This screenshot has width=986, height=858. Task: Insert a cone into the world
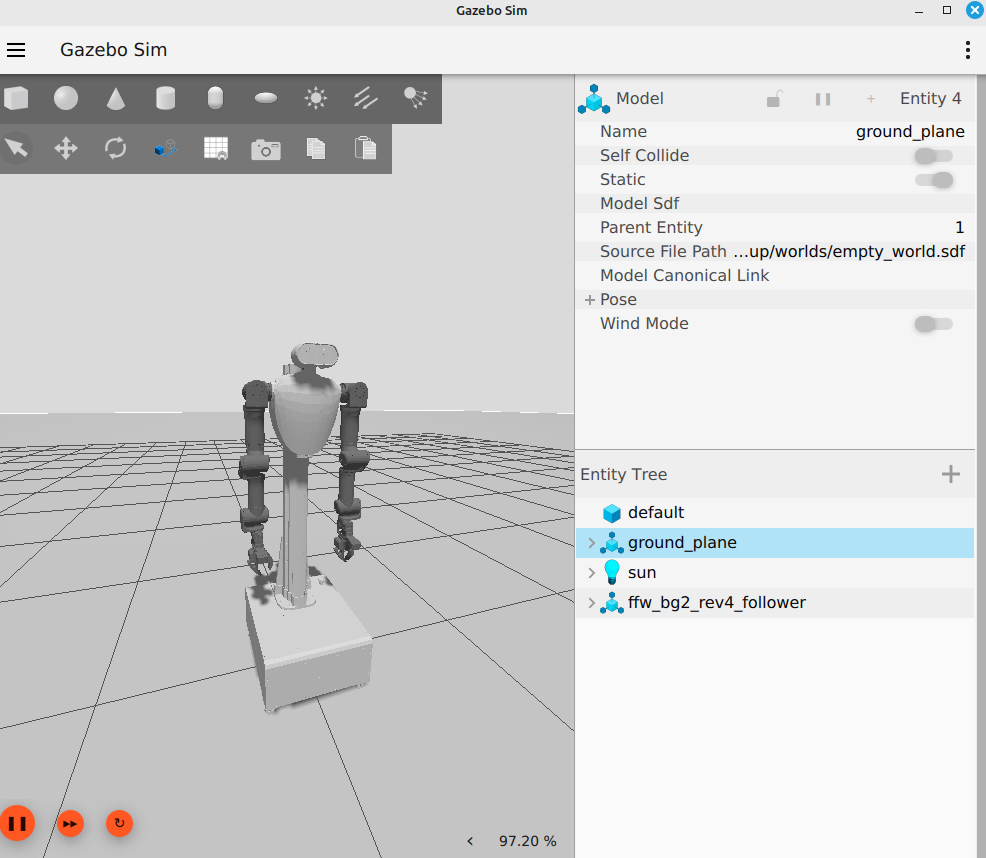[x=114, y=98]
